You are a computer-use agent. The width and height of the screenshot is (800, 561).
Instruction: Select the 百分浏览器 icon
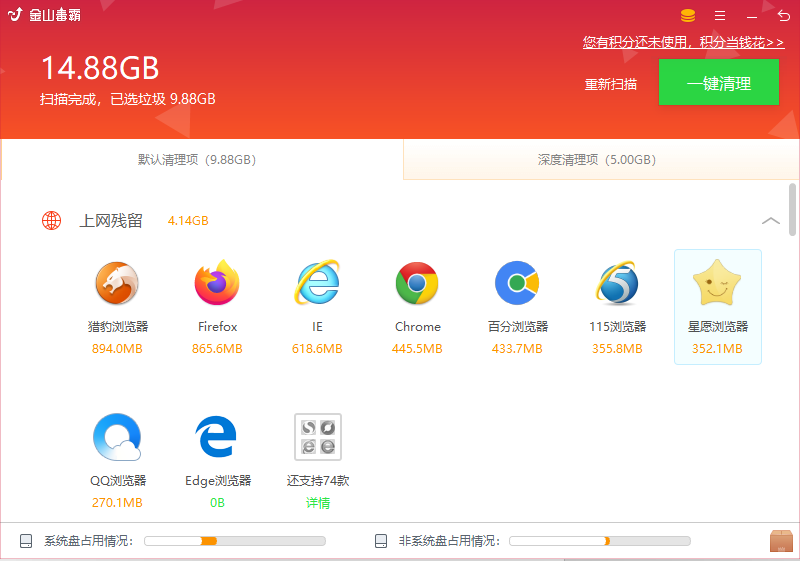click(x=517, y=283)
